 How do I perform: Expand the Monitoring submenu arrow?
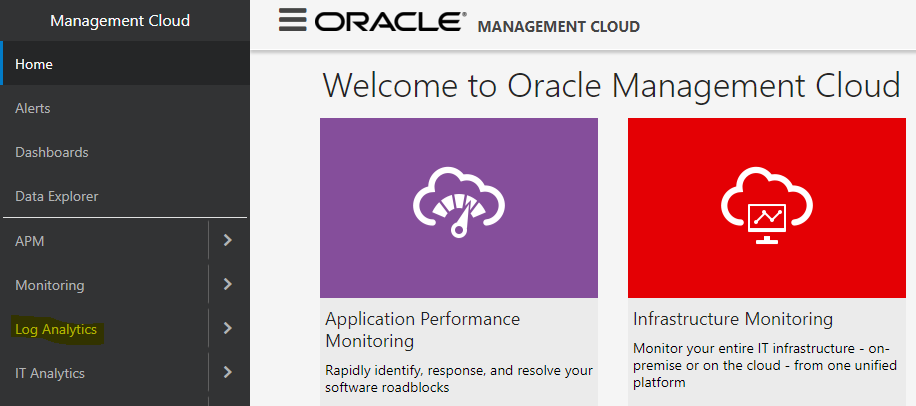click(228, 284)
